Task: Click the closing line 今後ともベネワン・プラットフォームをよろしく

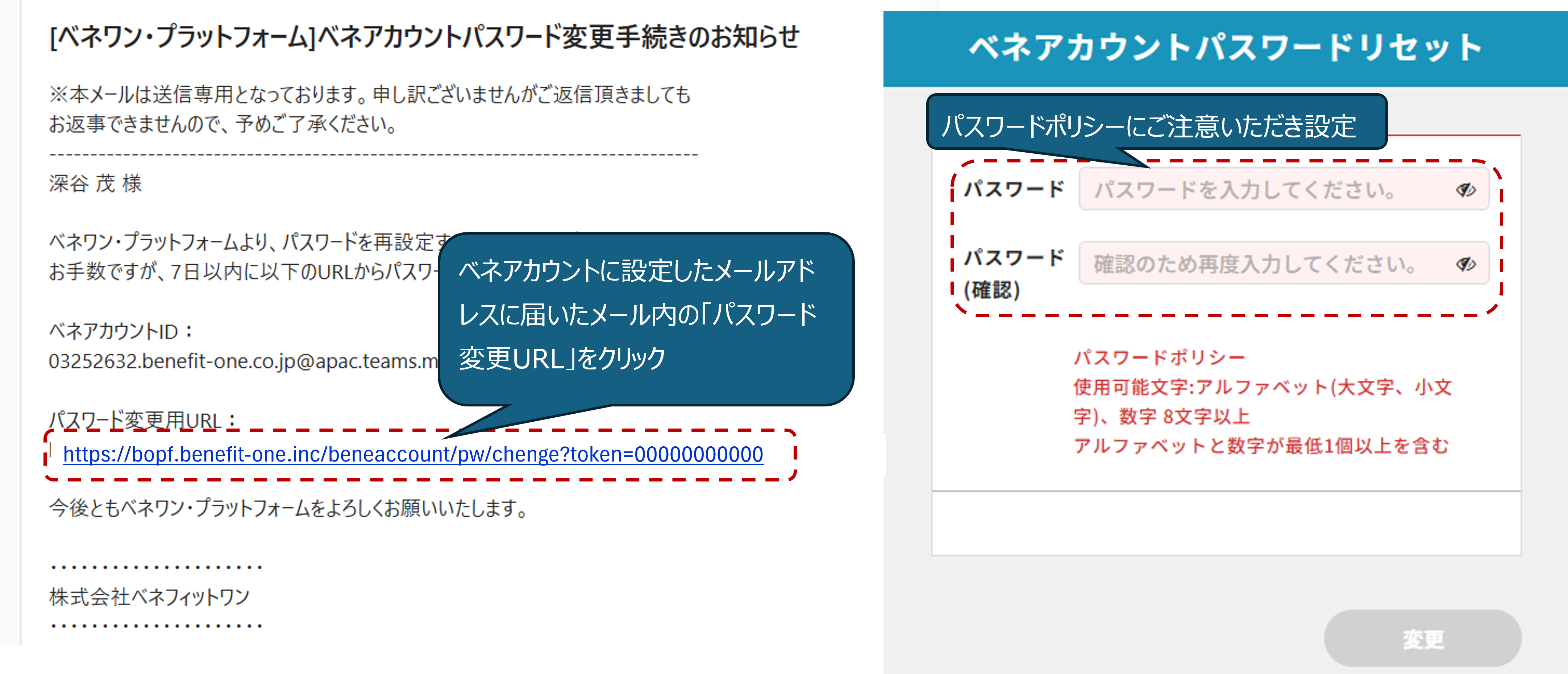Action: [288, 508]
